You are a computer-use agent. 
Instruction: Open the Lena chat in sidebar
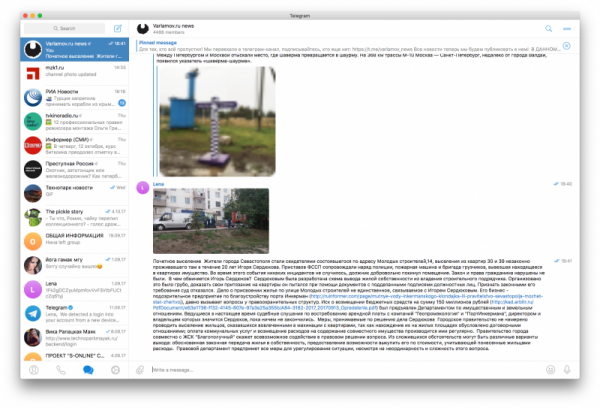click(75, 289)
